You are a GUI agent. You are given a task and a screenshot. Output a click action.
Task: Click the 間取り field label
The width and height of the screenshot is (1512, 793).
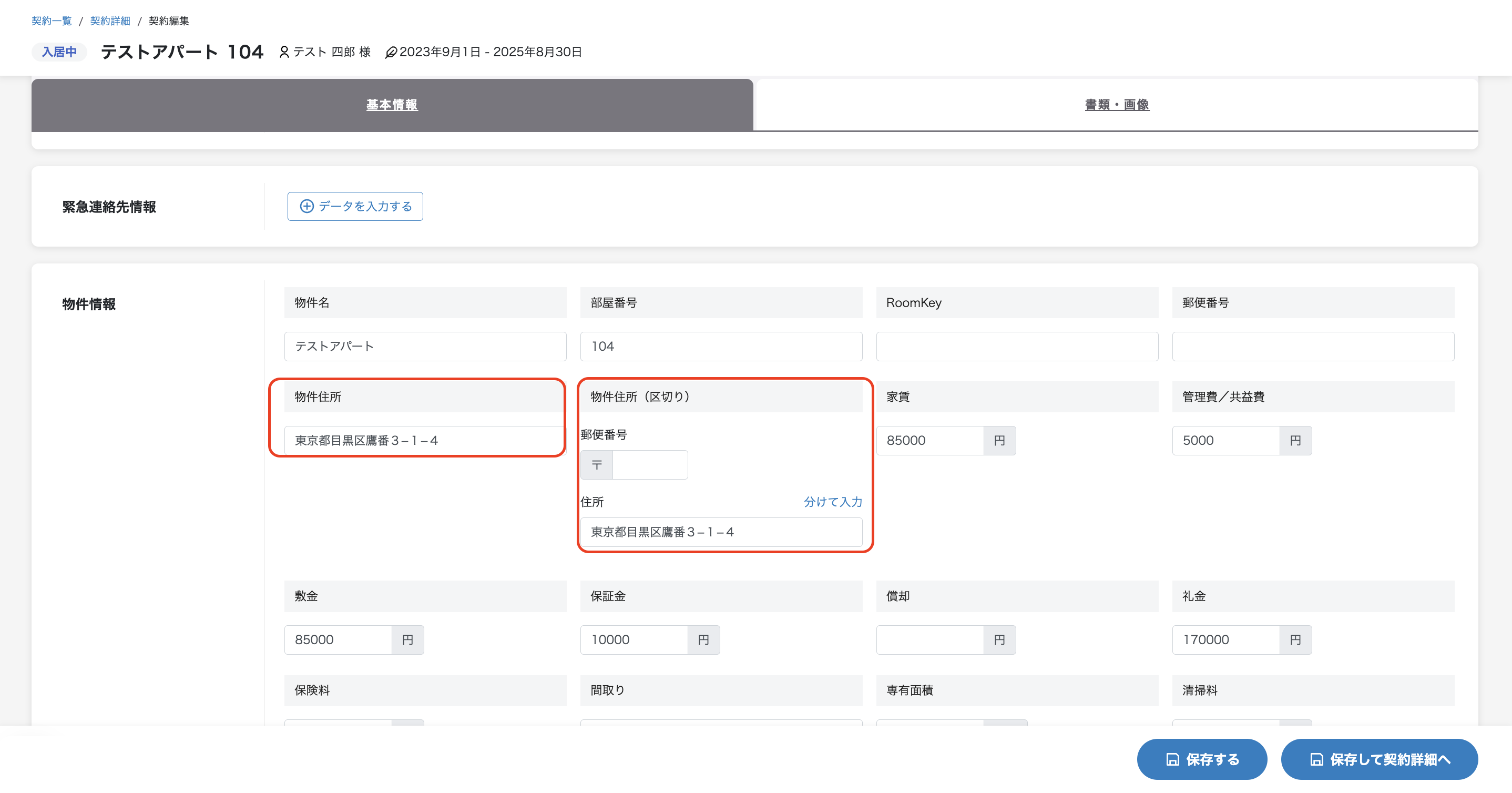pyautogui.click(x=608, y=690)
